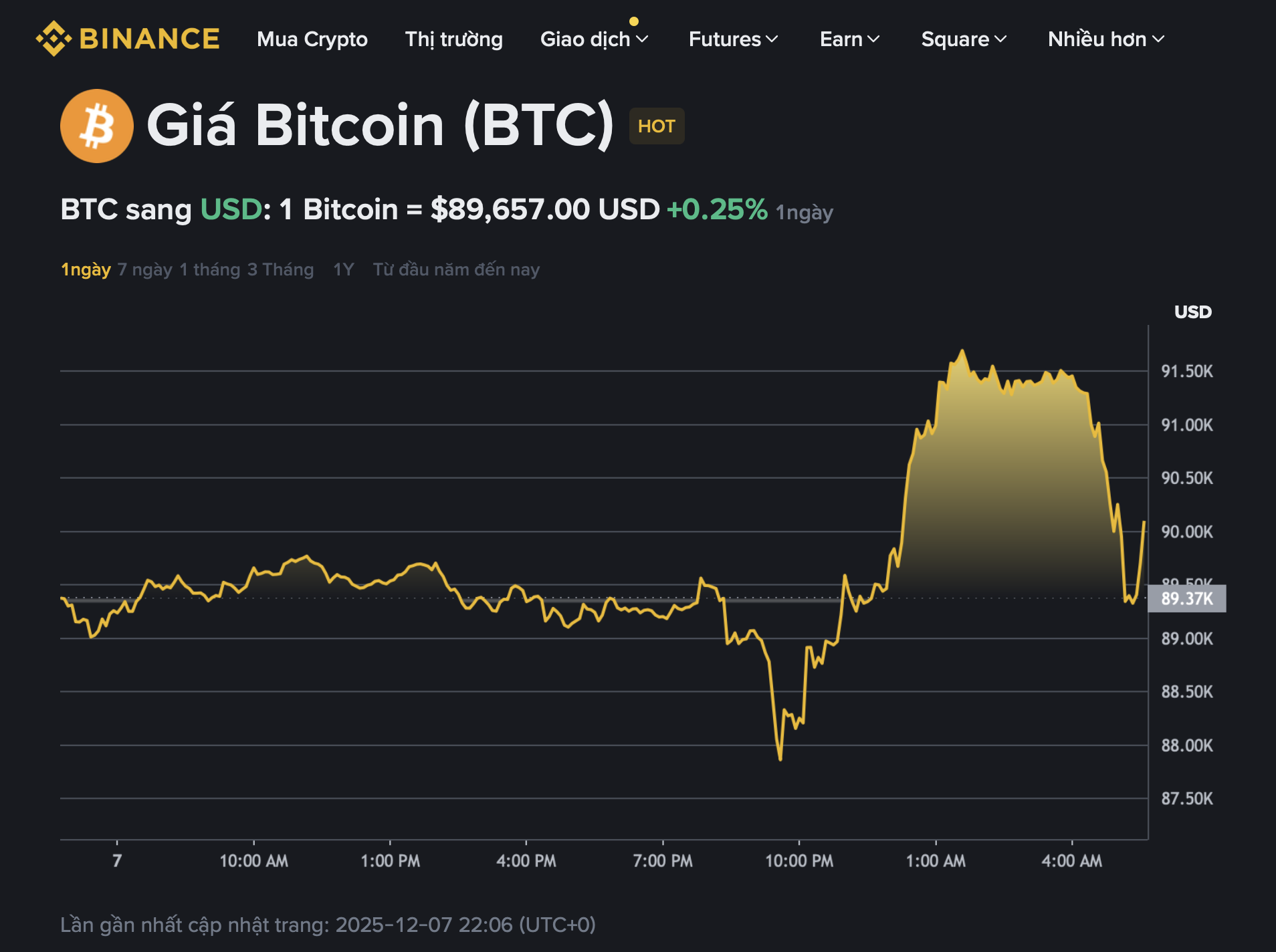Click the Bitcoin coin icon
This screenshot has height=952, width=1276.
[96, 124]
